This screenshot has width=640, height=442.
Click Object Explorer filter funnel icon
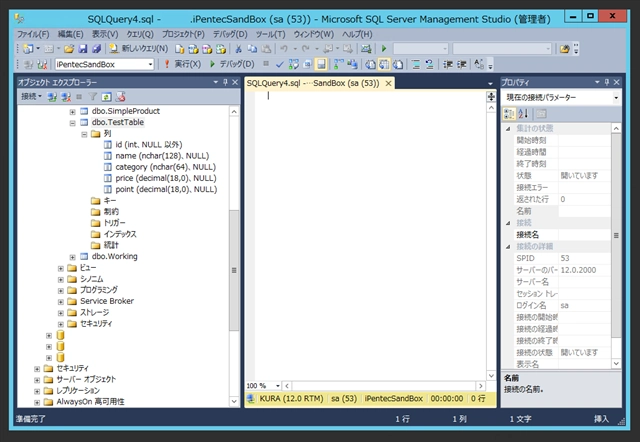click(93, 97)
